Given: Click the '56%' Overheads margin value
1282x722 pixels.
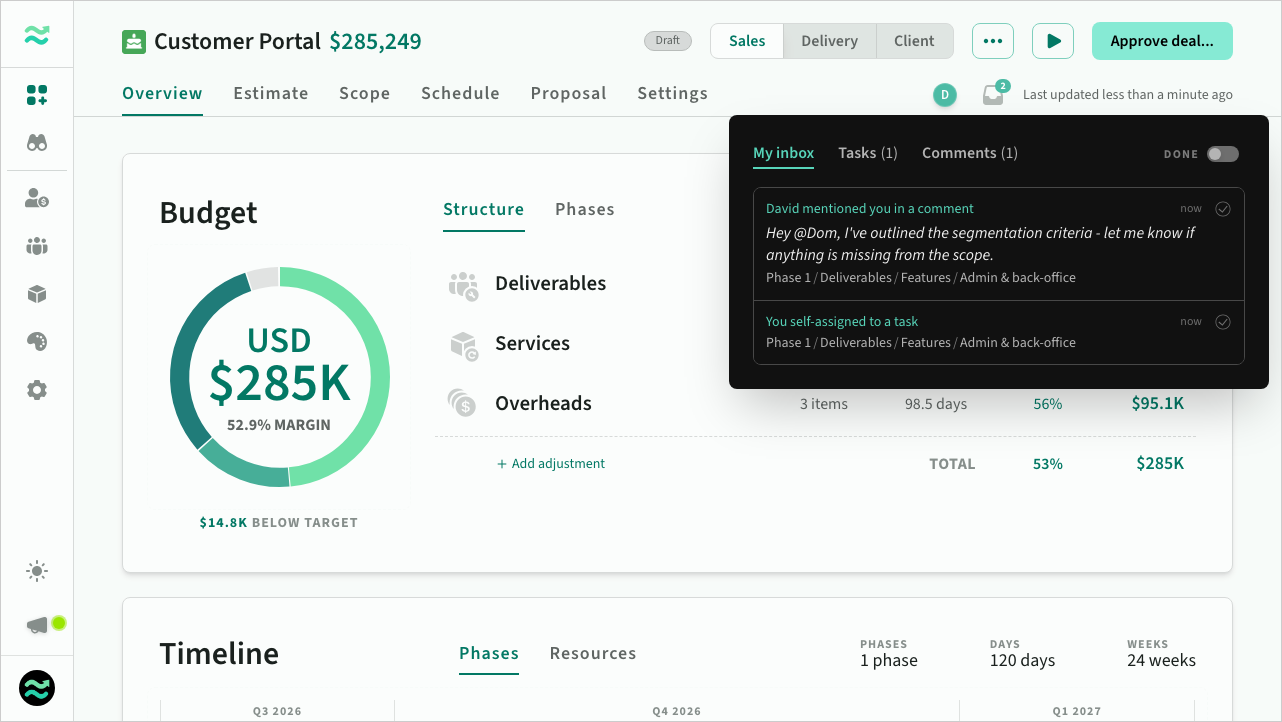Looking at the screenshot, I should tap(1048, 404).
